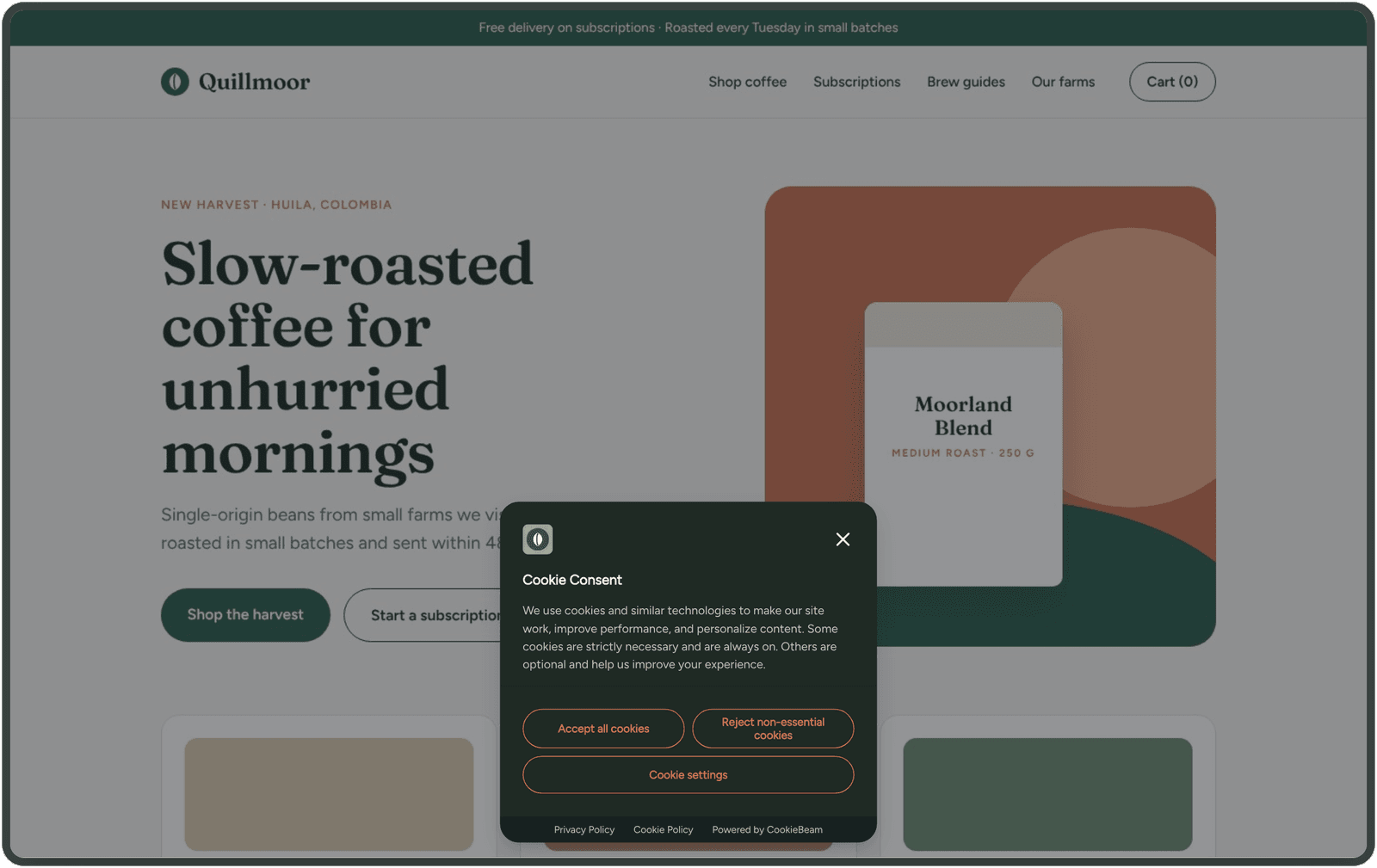Click the Quillmoor brand name
This screenshot has height=868, width=1377.
pyautogui.click(x=254, y=82)
